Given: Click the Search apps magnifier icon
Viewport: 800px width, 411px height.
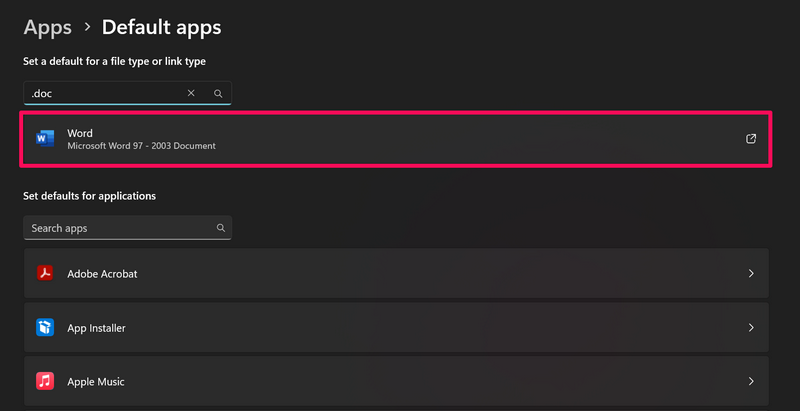Looking at the screenshot, I should point(220,228).
